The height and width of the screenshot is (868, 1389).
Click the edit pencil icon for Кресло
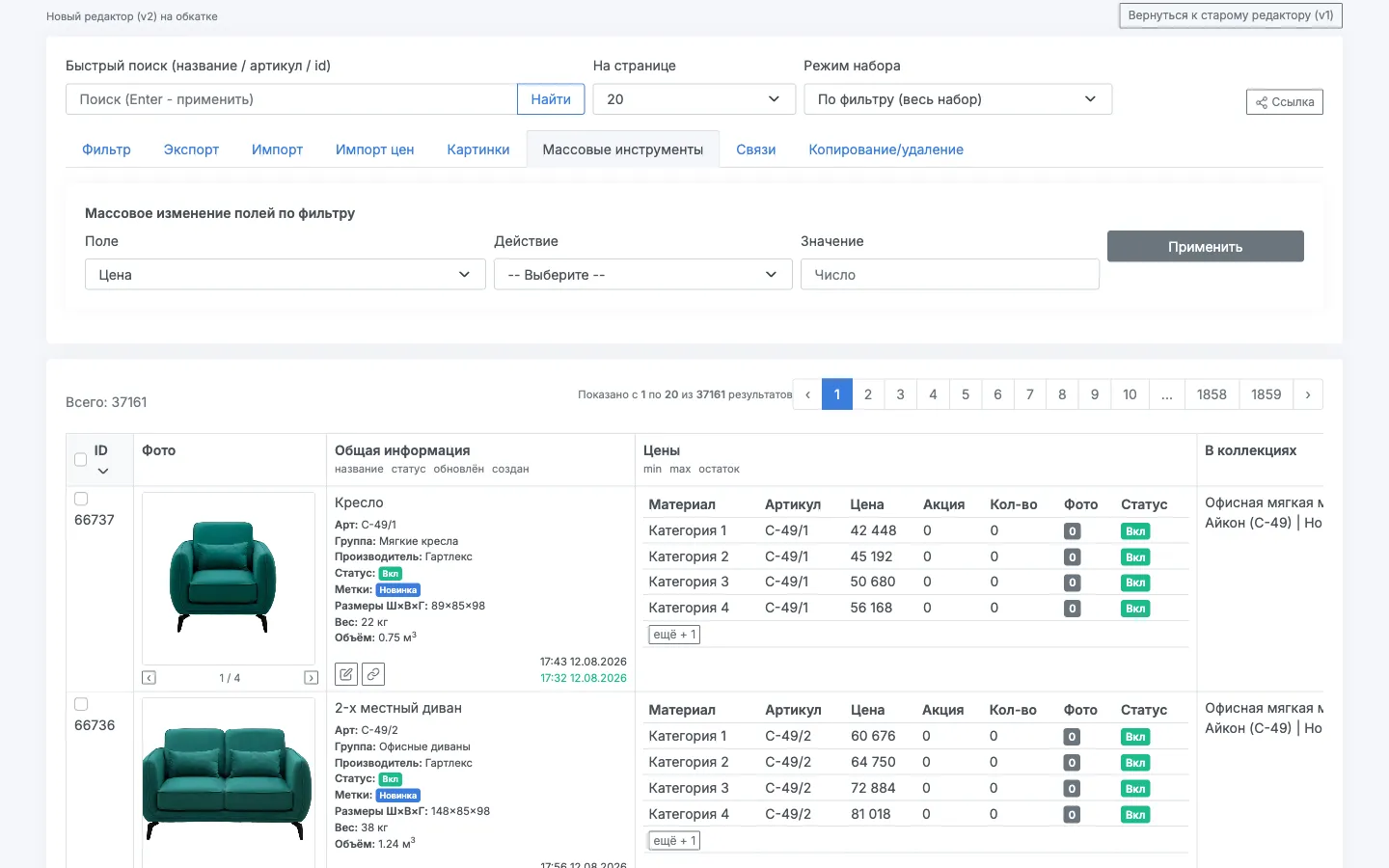[346, 673]
